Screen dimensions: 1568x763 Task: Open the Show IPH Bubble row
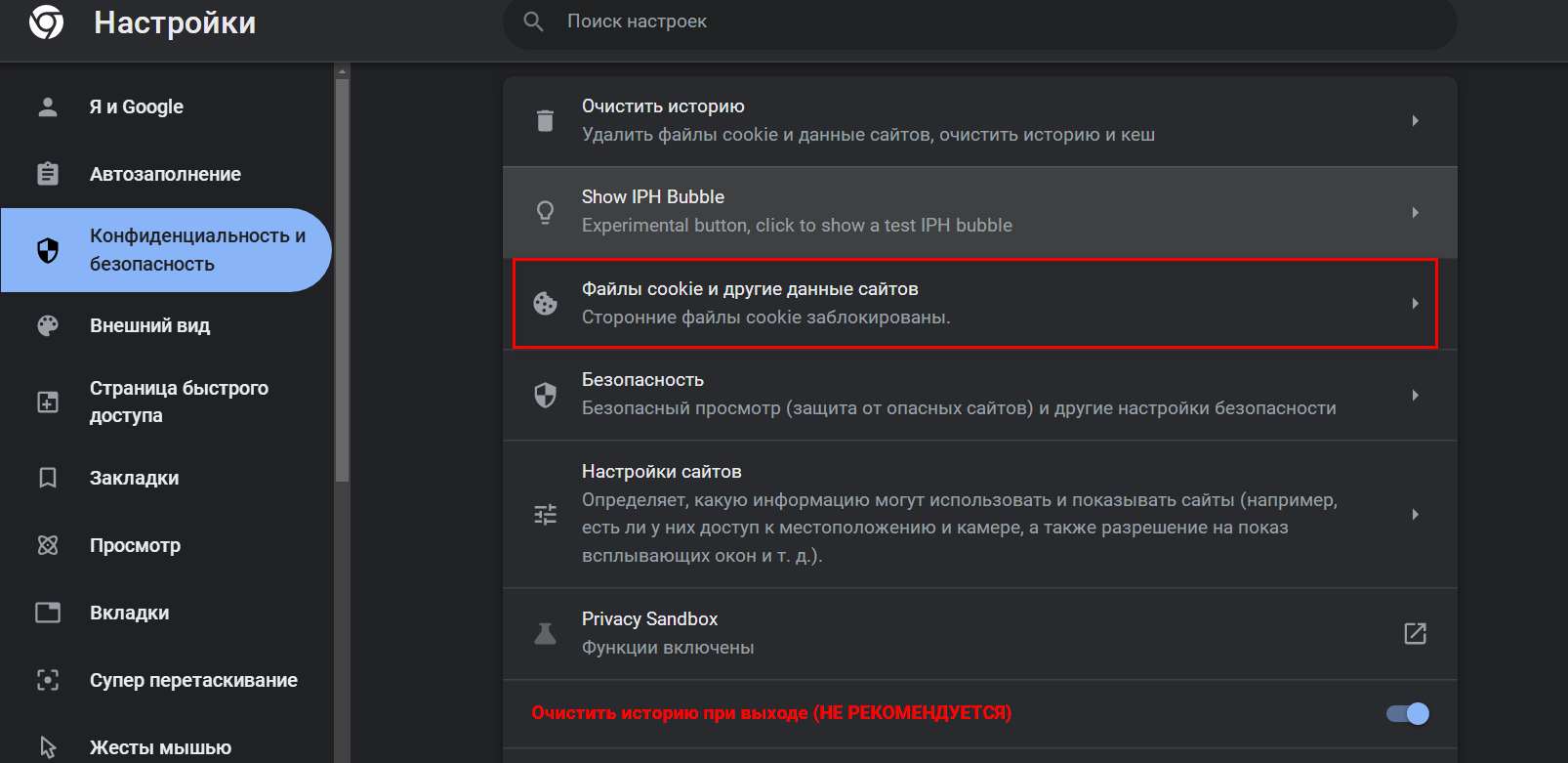(x=979, y=212)
